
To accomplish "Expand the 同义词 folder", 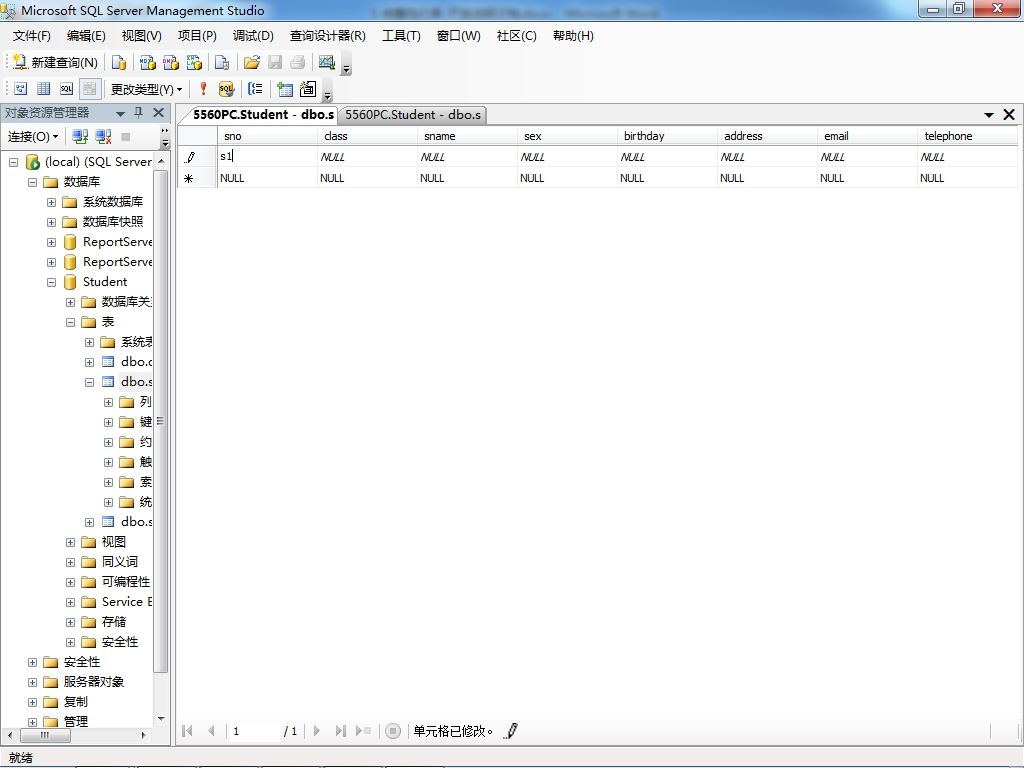I will pyautogui.click(x=70, y=562).
